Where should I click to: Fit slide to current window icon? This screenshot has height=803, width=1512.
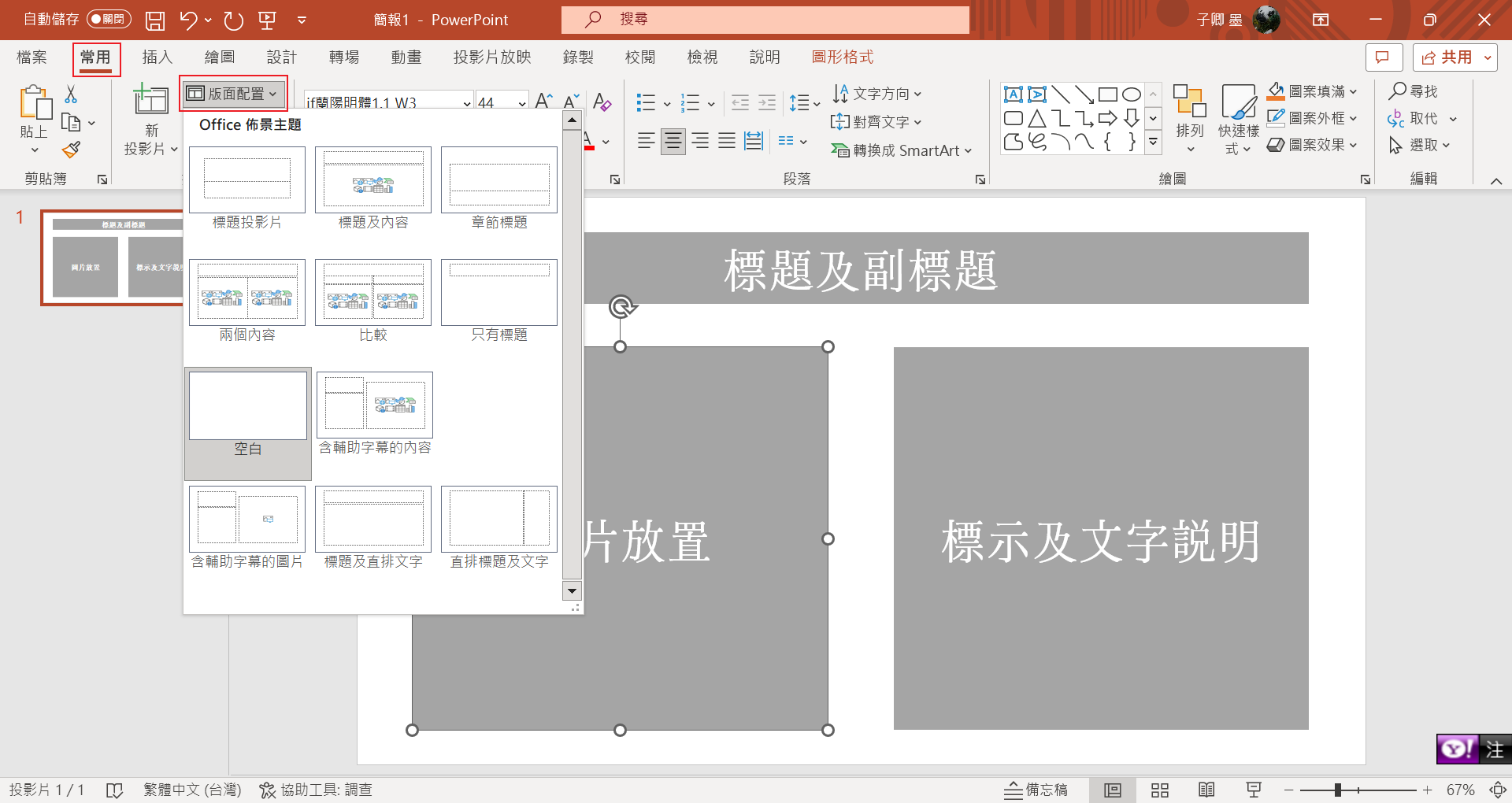point(1498,790)
